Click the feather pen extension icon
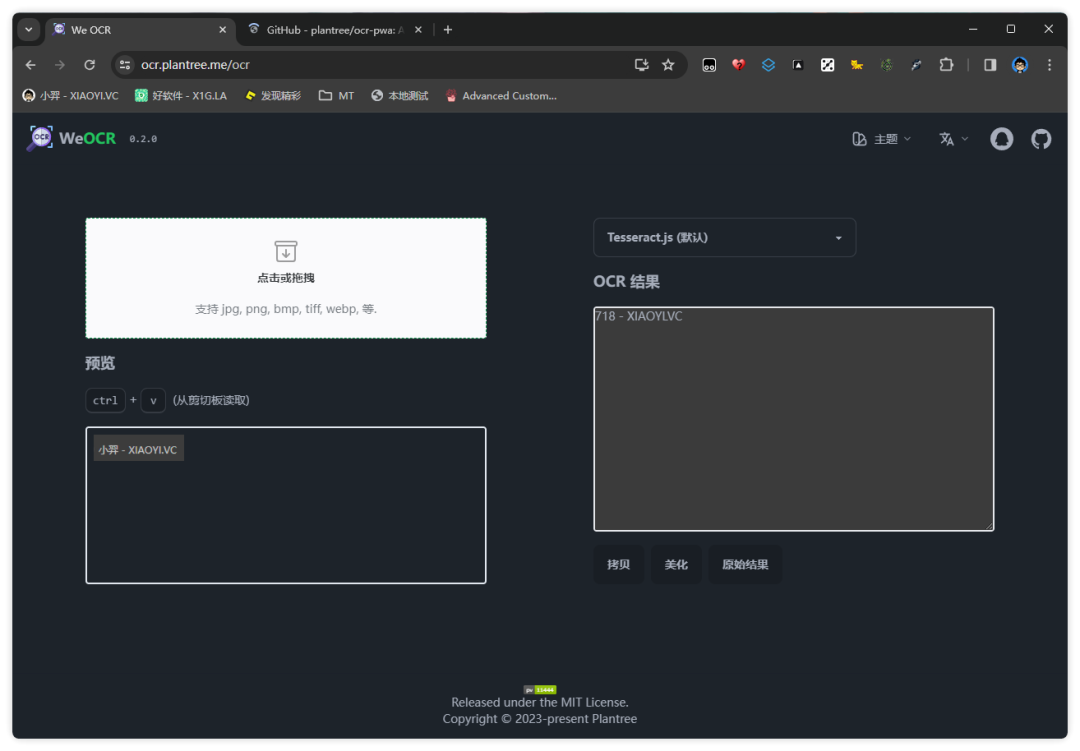The height and width of the screenshot is (751, 1080). point(916,65)
